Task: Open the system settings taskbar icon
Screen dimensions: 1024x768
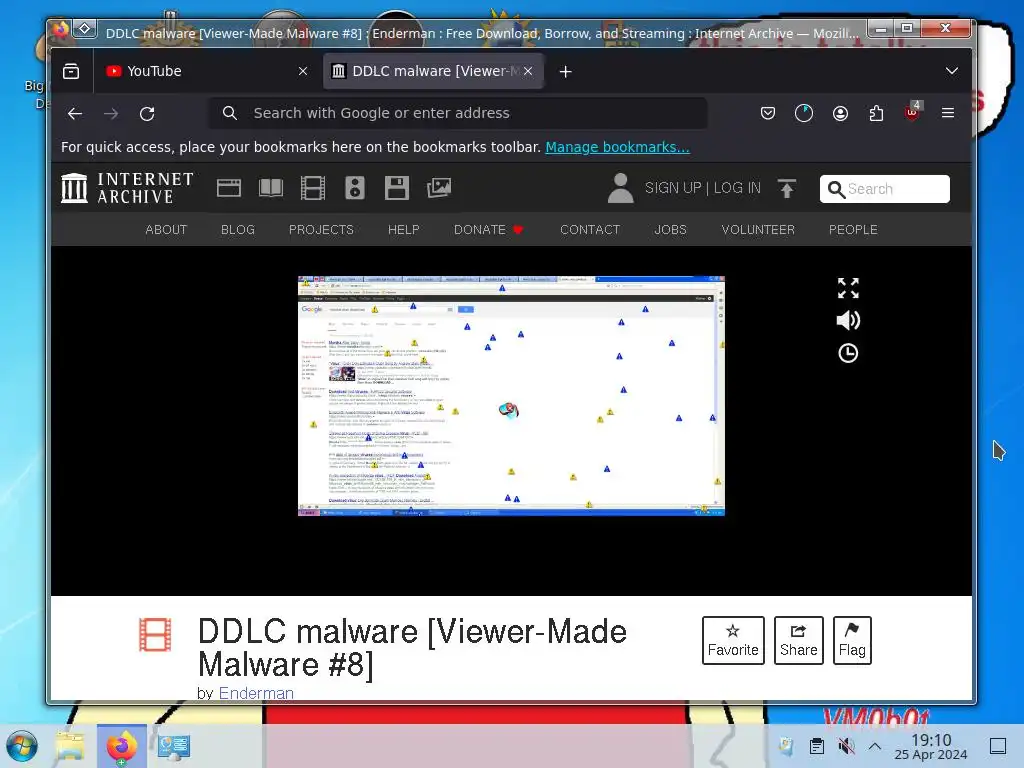Action: point(174,746)
